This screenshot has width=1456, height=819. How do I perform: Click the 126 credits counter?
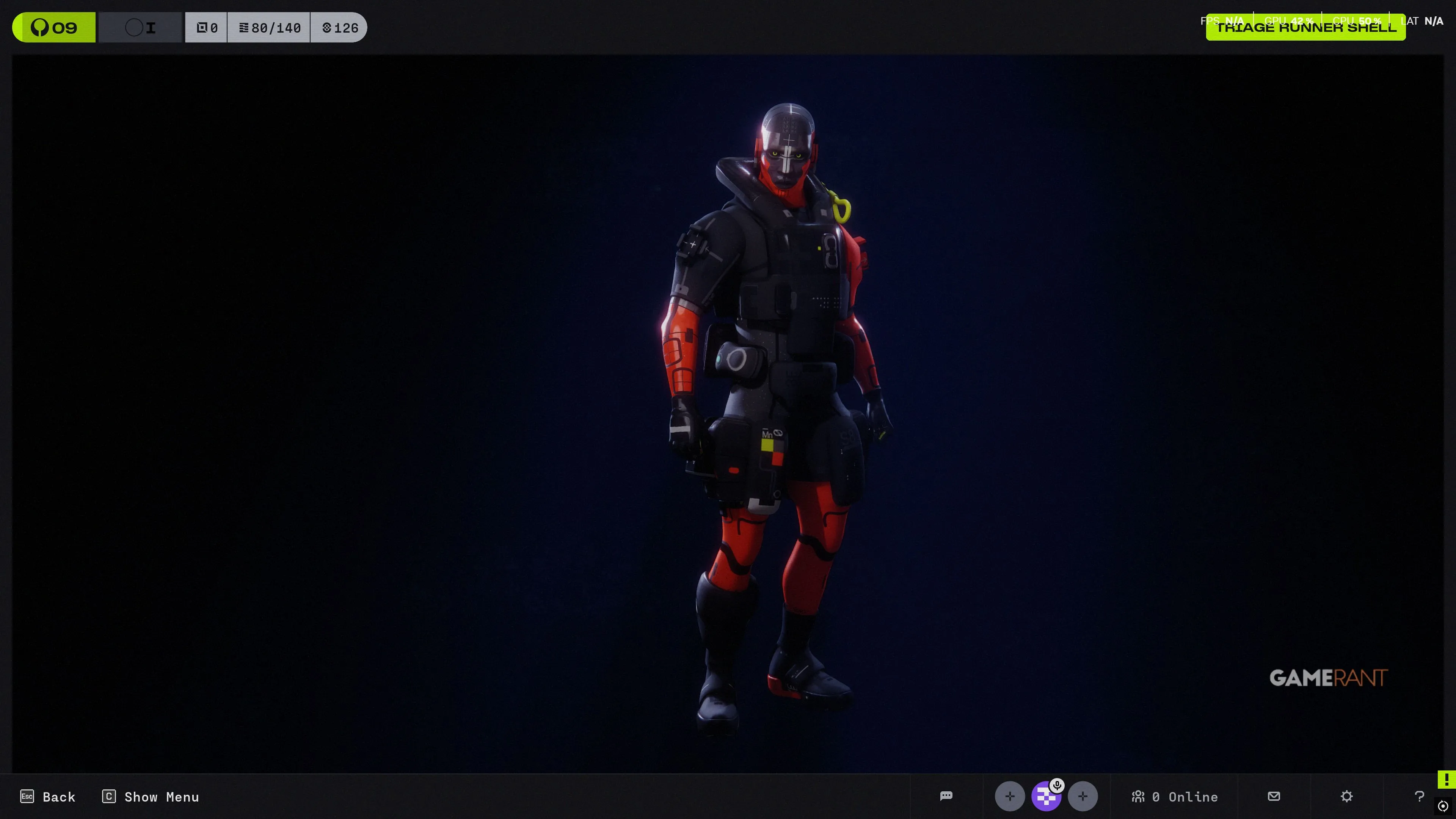pos(340,27)
